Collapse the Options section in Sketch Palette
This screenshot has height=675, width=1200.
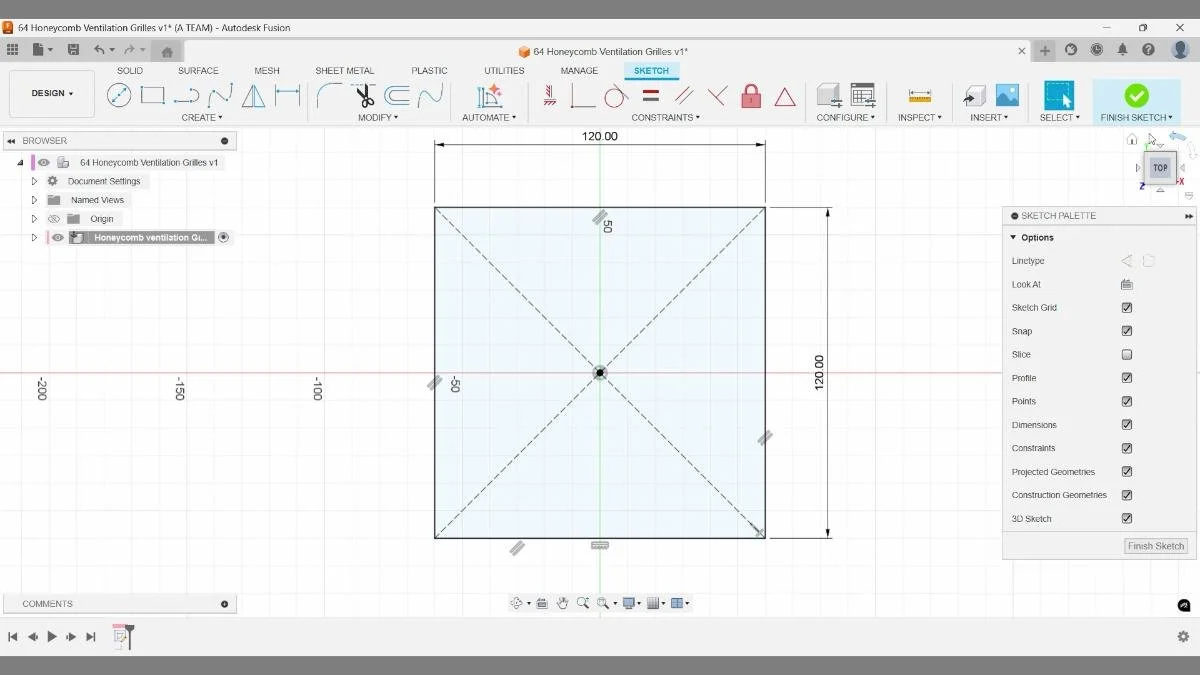1015,237
